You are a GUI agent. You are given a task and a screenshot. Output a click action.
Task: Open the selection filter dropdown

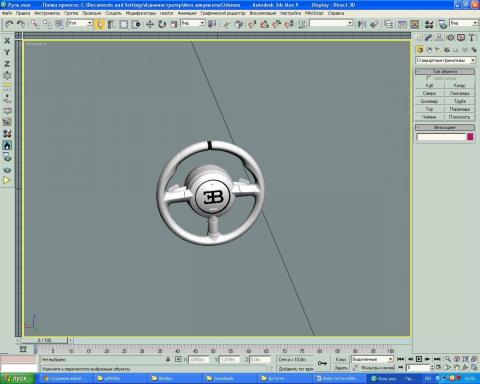pyautogui.click(x=80, y=23)
